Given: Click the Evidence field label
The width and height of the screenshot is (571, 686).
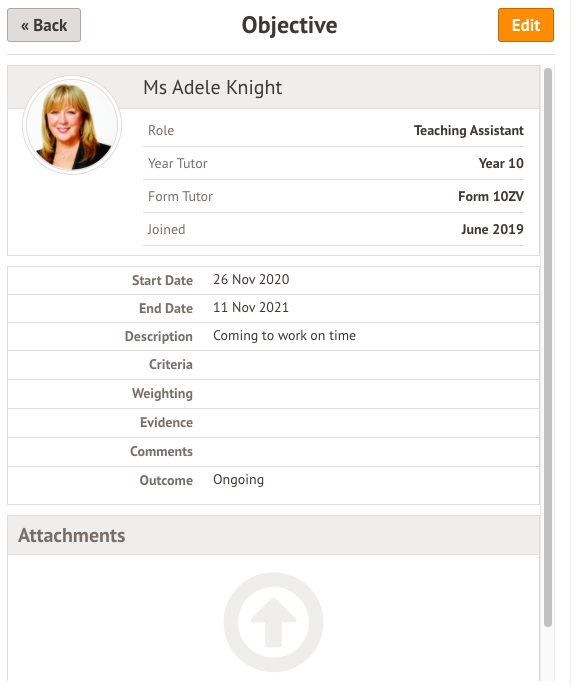Looking at the screenshot, I should [166, 422].
